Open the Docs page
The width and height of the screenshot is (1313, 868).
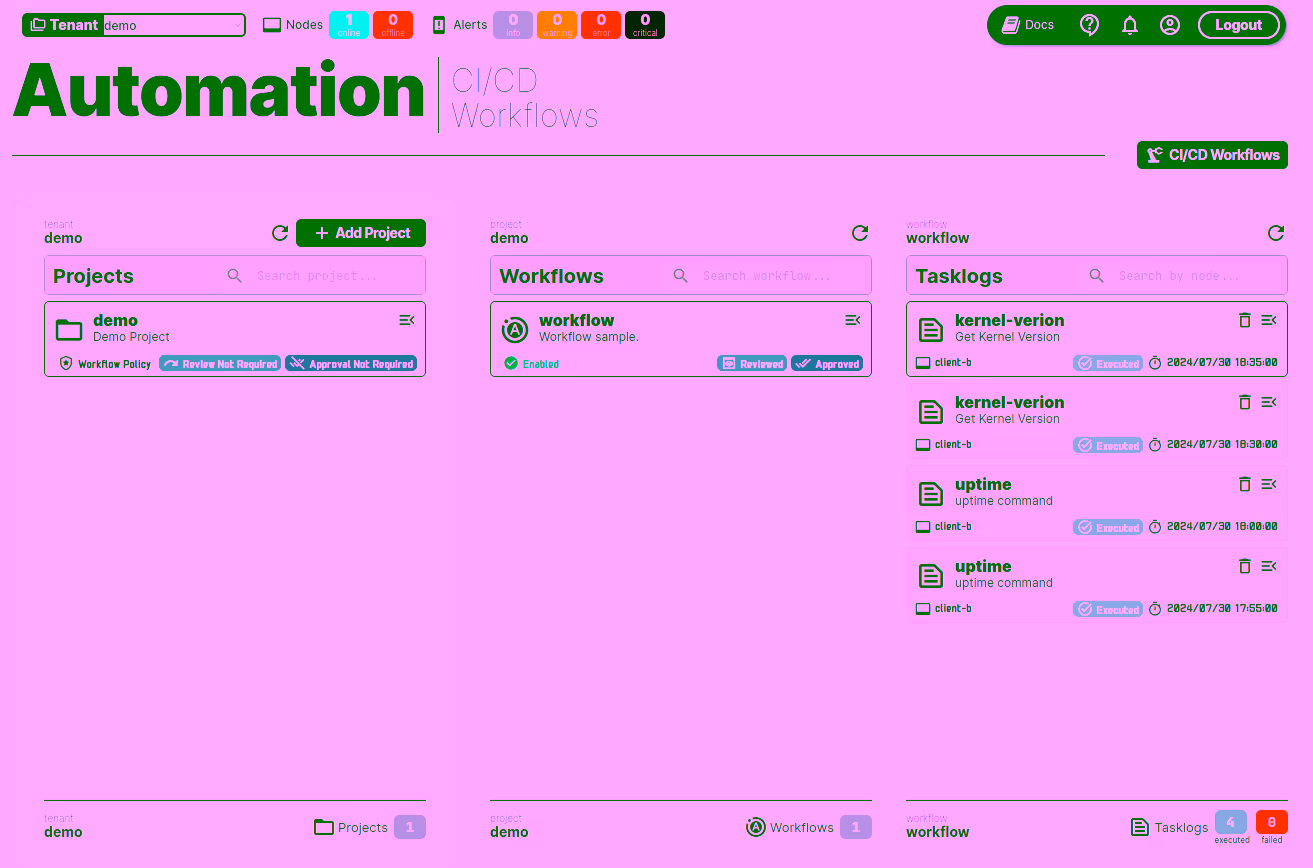[x=1027, y=24]
